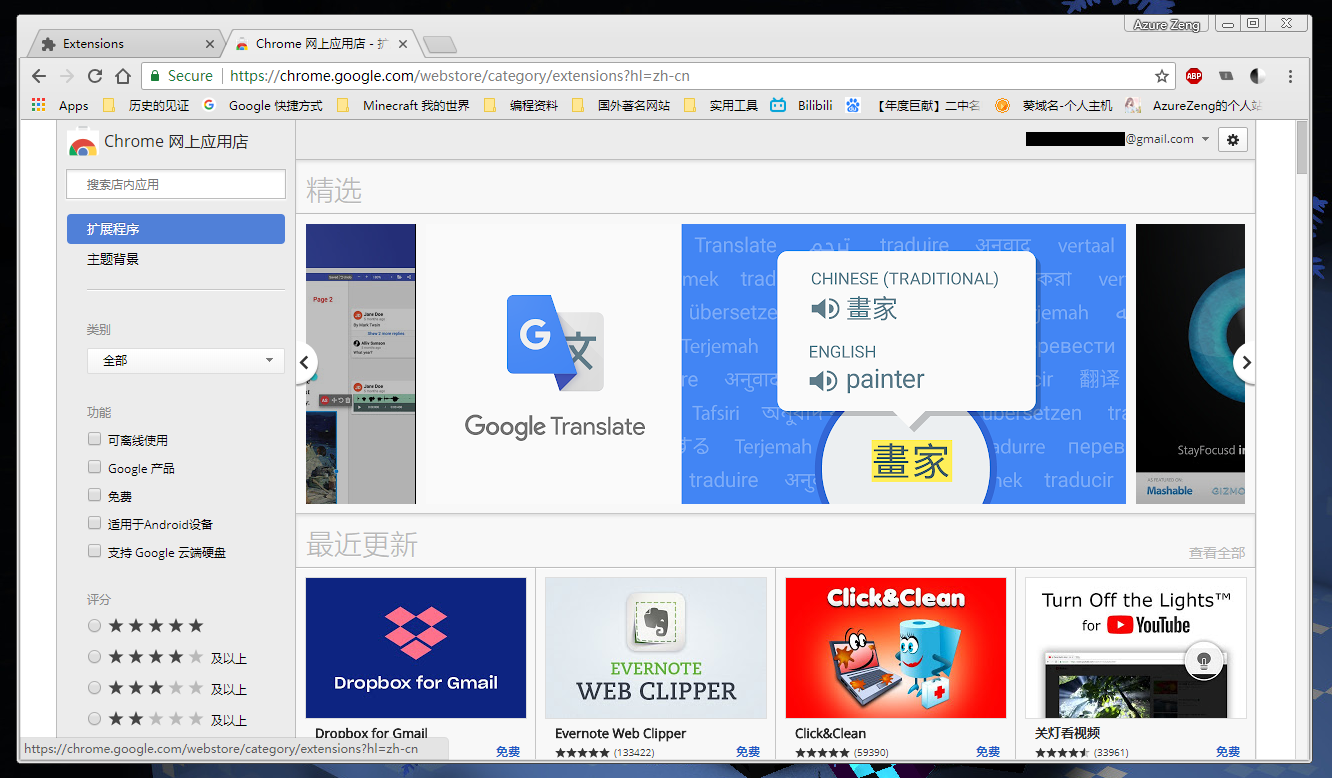Enable the 适用于Android设备 checkbox
The height and width of the screenshot is (778, 1332).
pyautogui.click(x=94, y=523)
